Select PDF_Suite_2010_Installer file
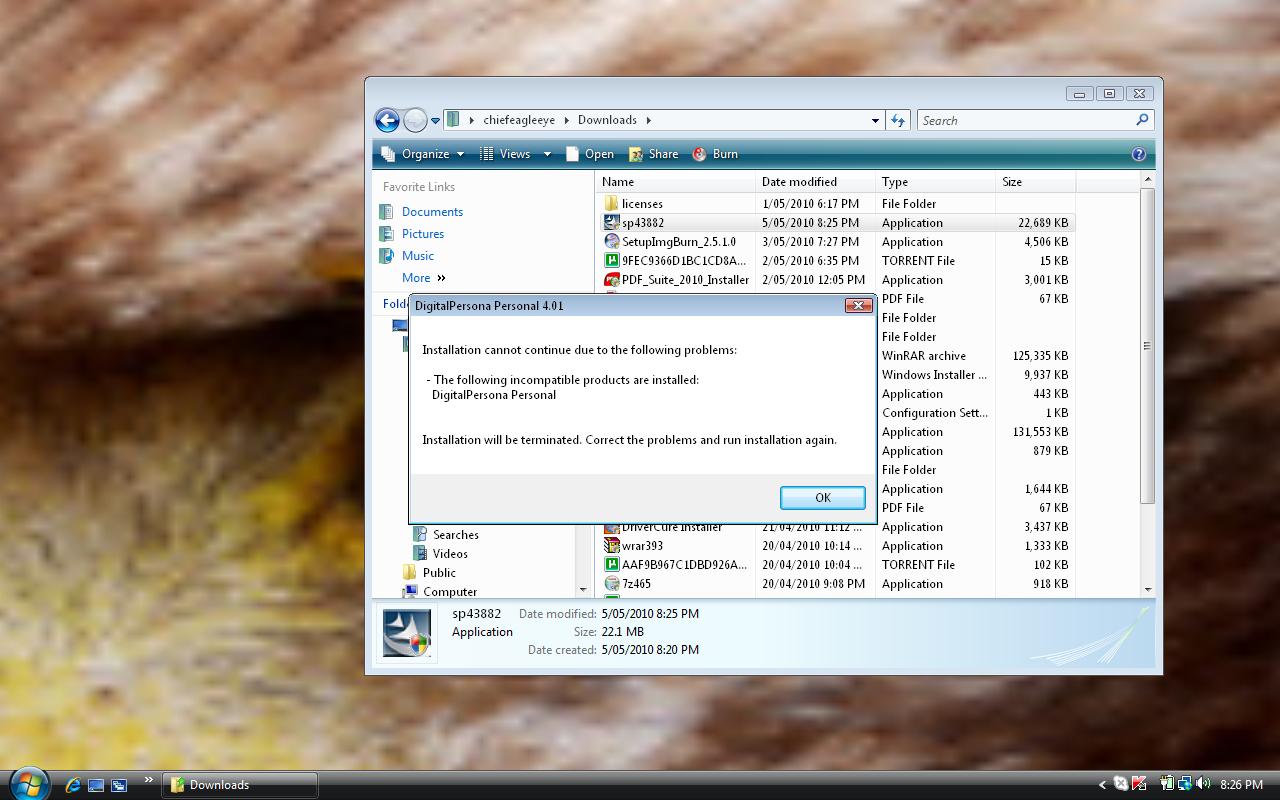 pos(836,280)
